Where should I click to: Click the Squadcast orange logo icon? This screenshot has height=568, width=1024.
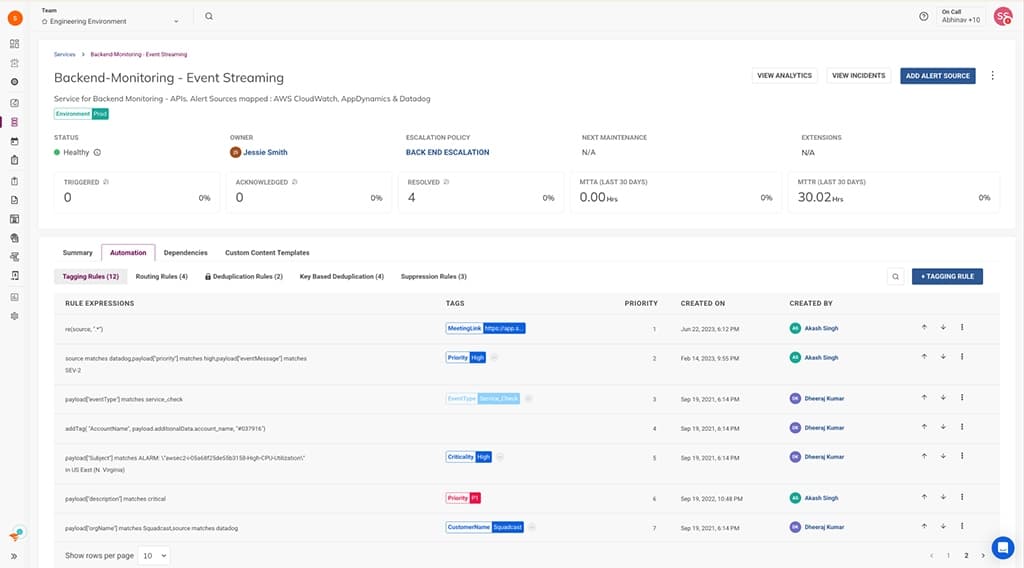[15, 18]
